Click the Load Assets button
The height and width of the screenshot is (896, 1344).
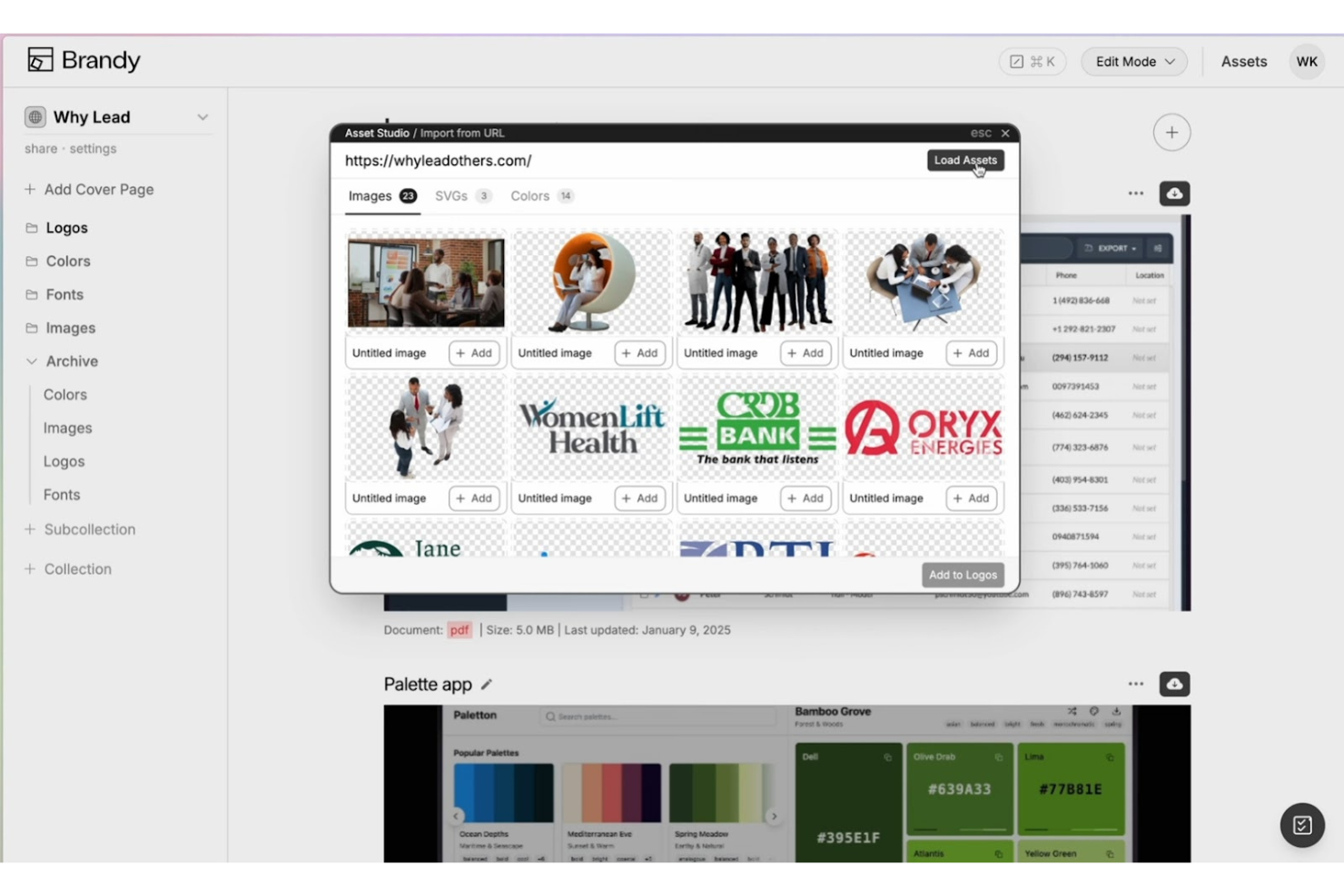click(965, 160)
